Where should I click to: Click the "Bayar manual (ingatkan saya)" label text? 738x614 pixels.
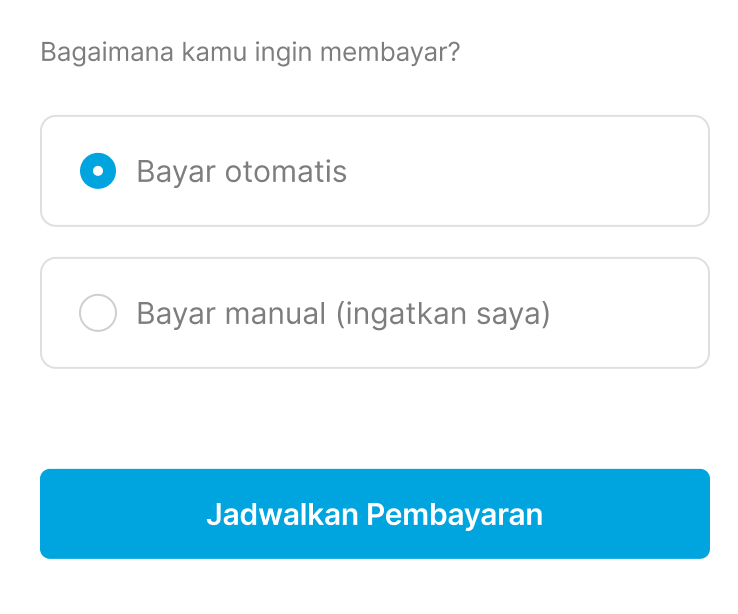(x=343, y=314)
